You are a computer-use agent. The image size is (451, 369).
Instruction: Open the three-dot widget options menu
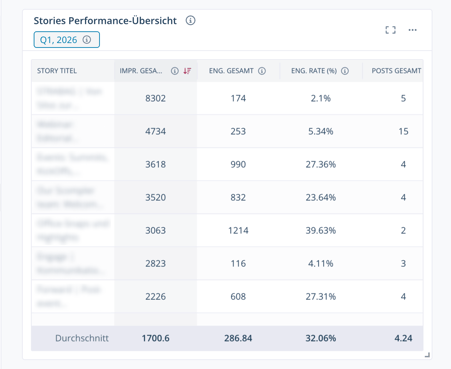413,30
